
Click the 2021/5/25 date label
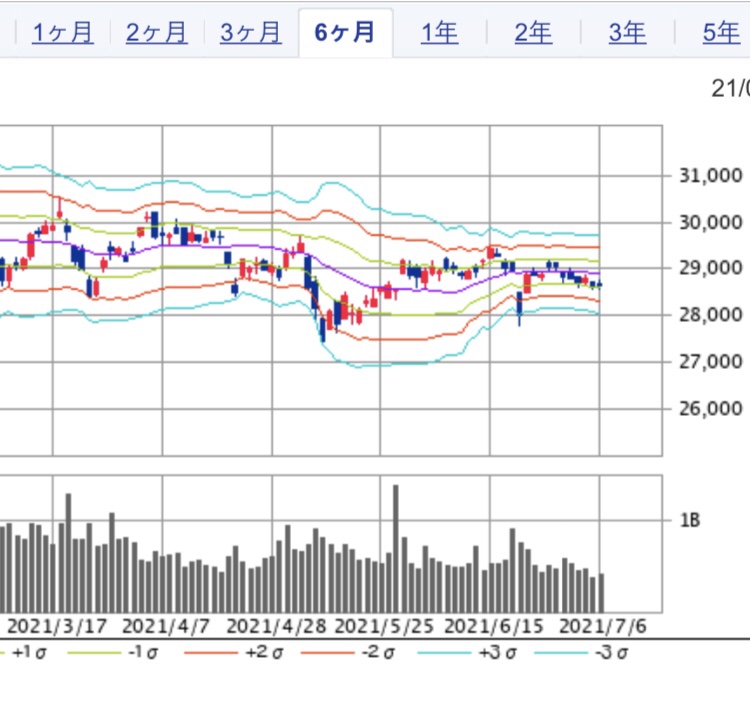[384, 626]
